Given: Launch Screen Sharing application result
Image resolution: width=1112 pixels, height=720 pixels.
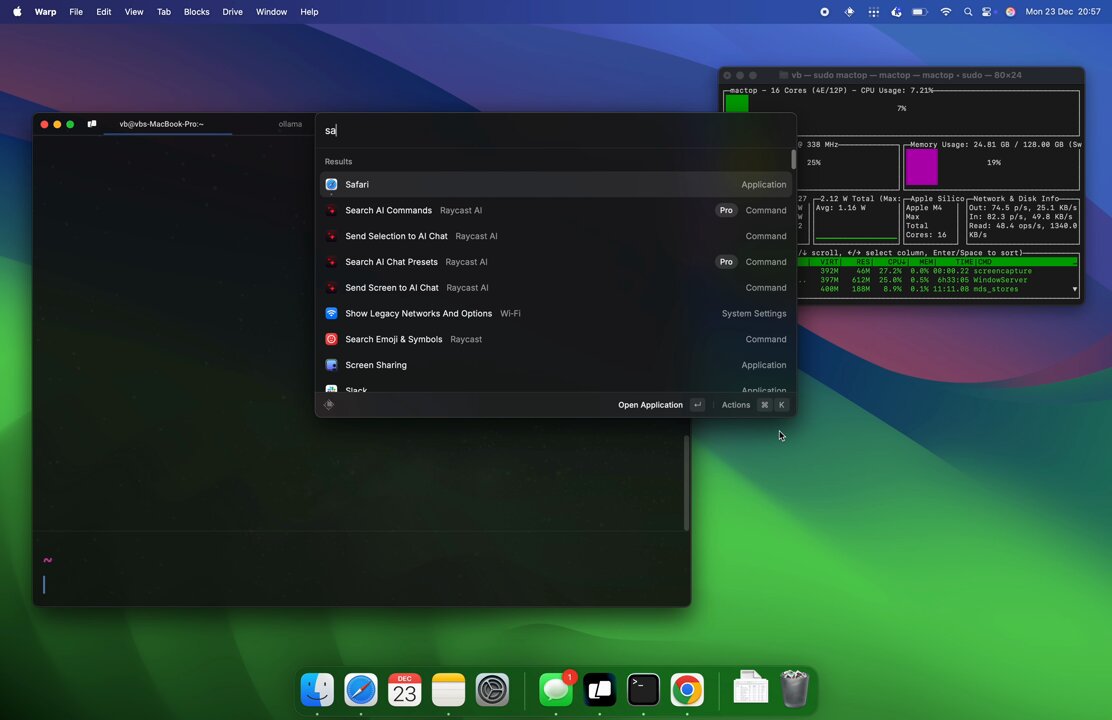Looking at the screenshot, I should [x=555, y=365].
